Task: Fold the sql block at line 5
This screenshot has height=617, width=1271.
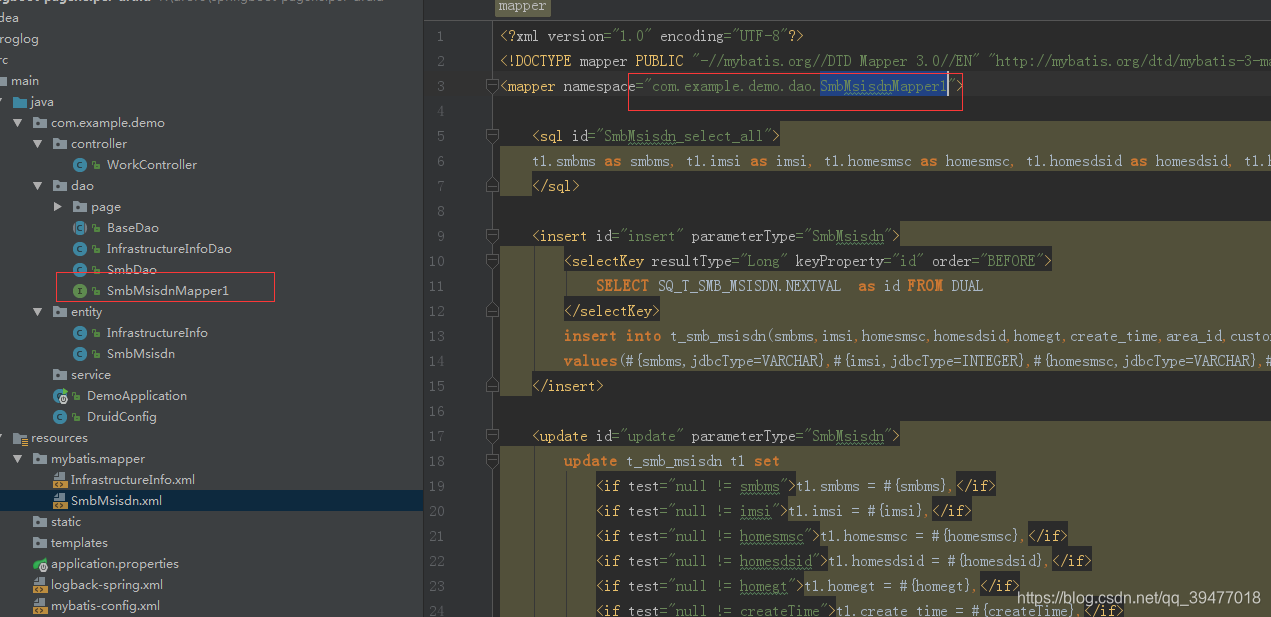Action: tap(492, 136)
